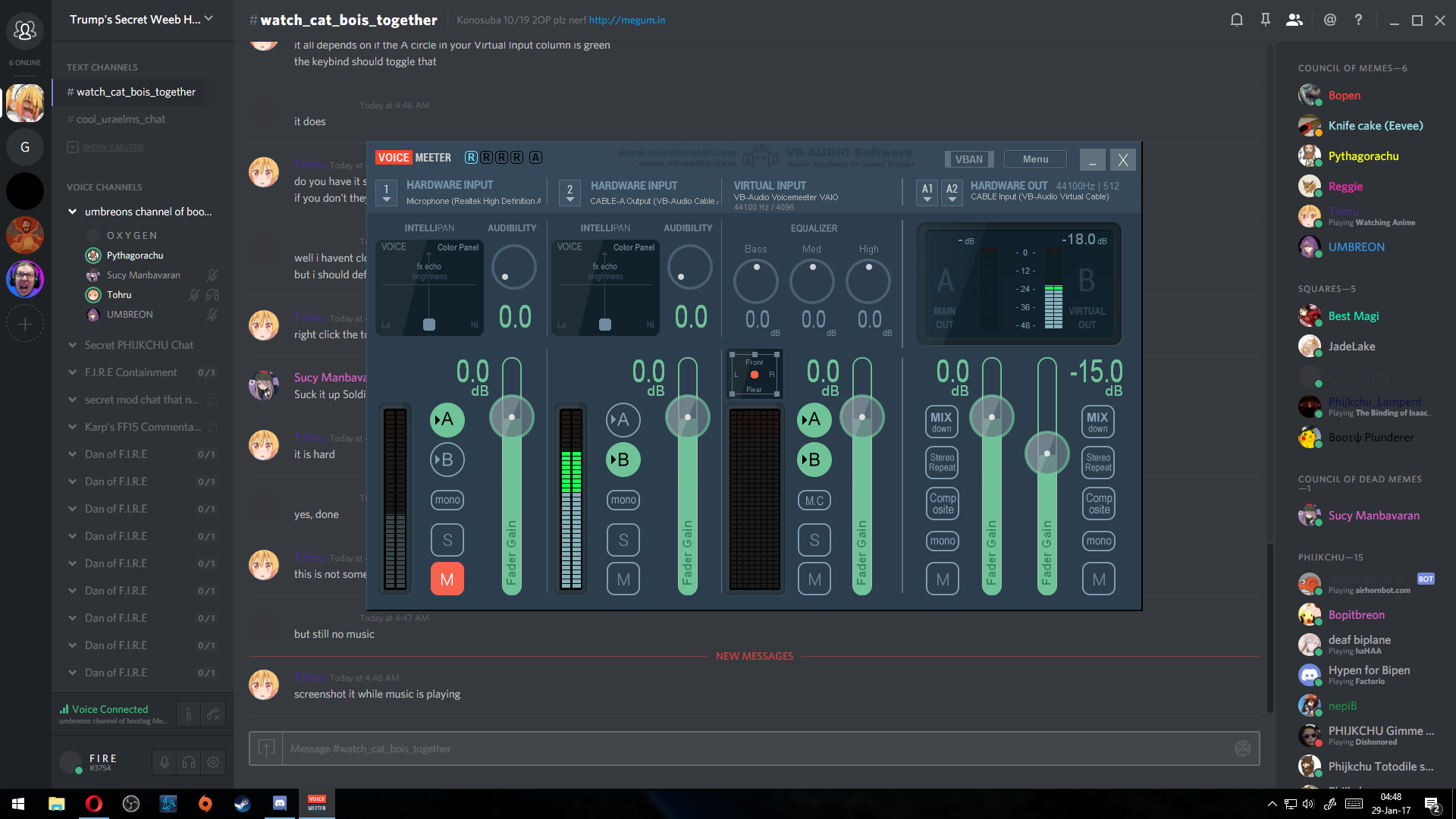Click the Bass equalizer knob
Screen dimensions: 1456x819
(756, 281)
